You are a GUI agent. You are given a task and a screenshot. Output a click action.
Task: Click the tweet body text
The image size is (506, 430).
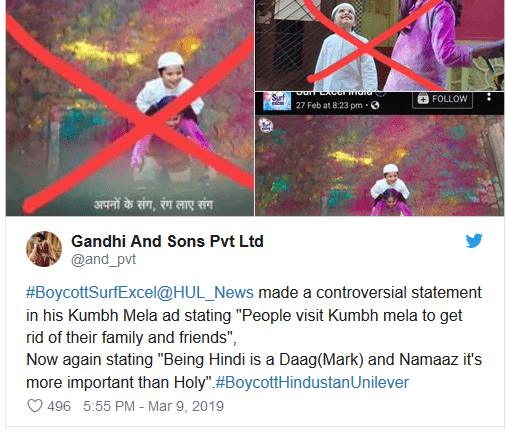[254, 337]
